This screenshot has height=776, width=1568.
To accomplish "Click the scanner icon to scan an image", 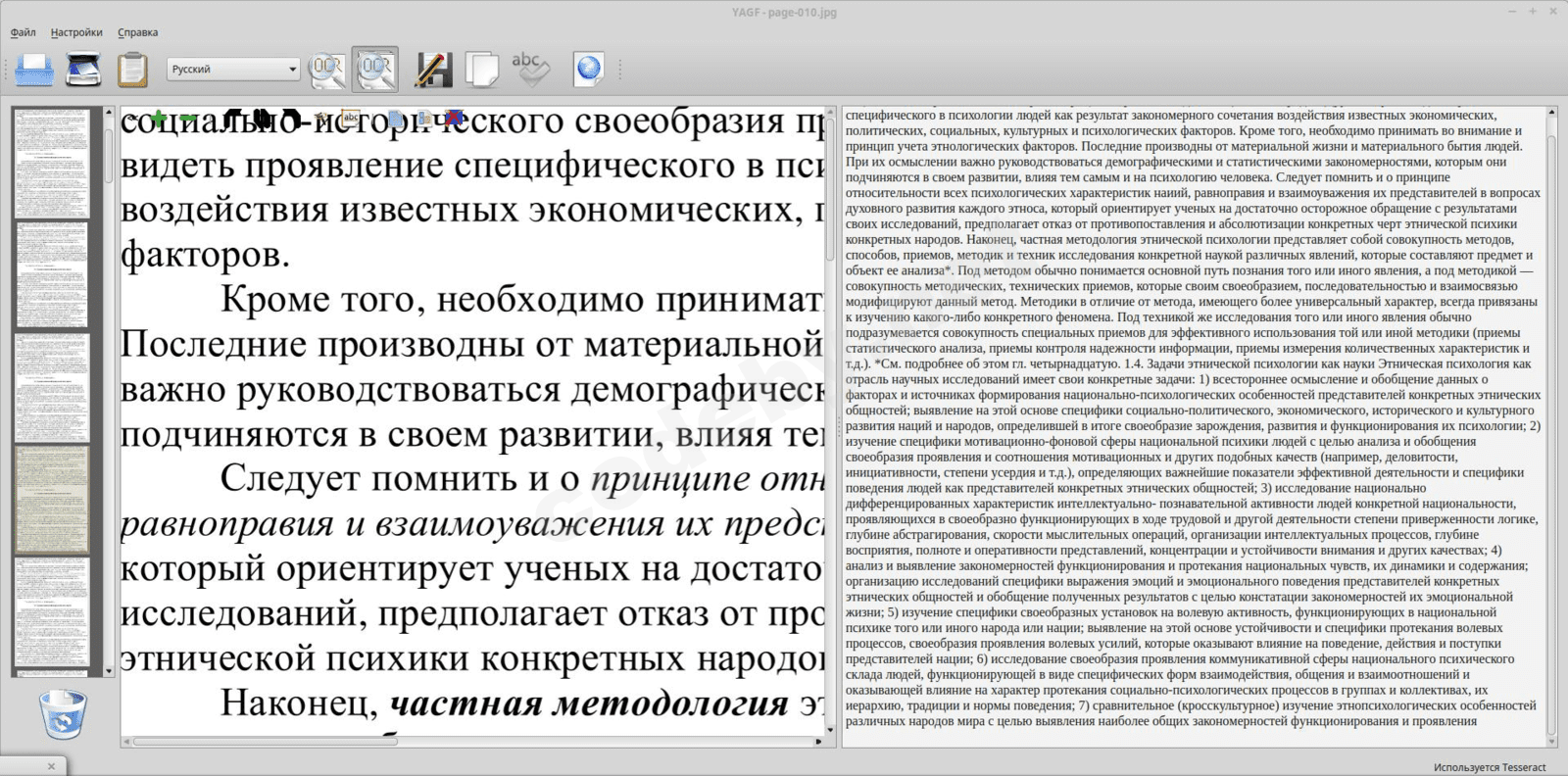I will click(84, 70).
